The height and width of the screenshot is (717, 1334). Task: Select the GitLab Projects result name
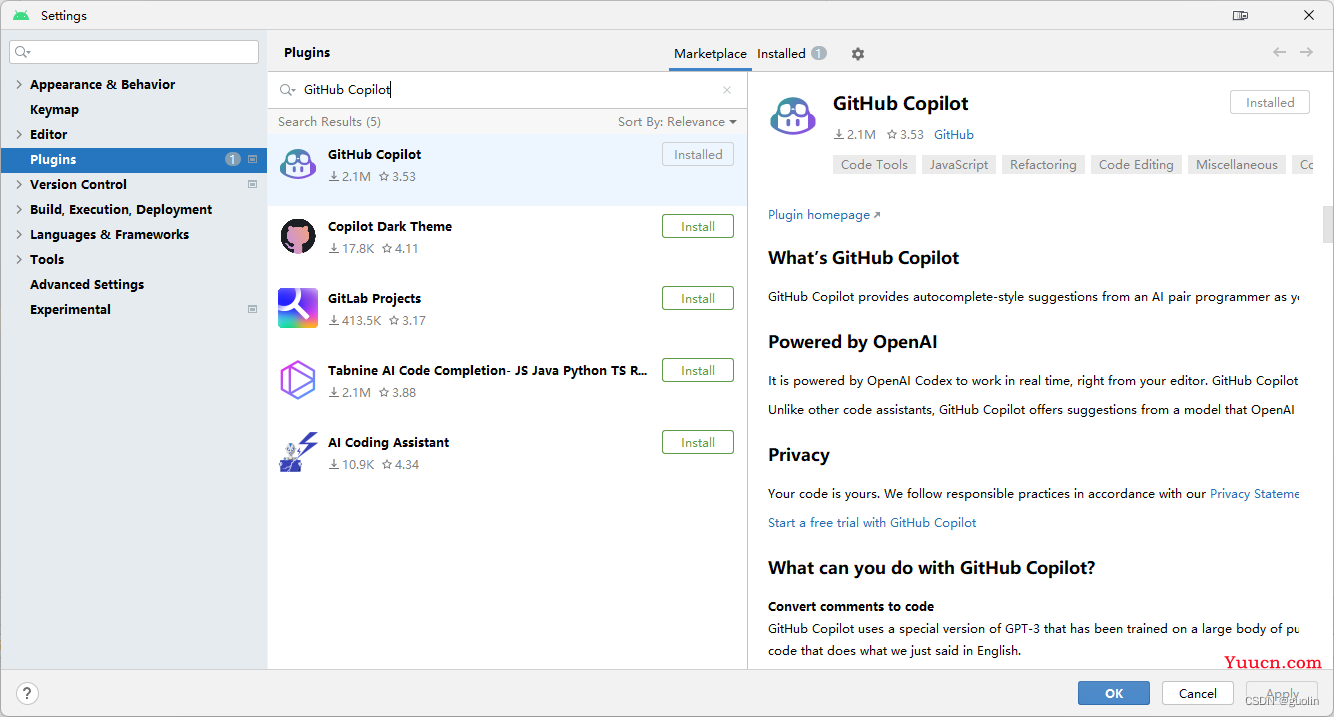point(374,299)
